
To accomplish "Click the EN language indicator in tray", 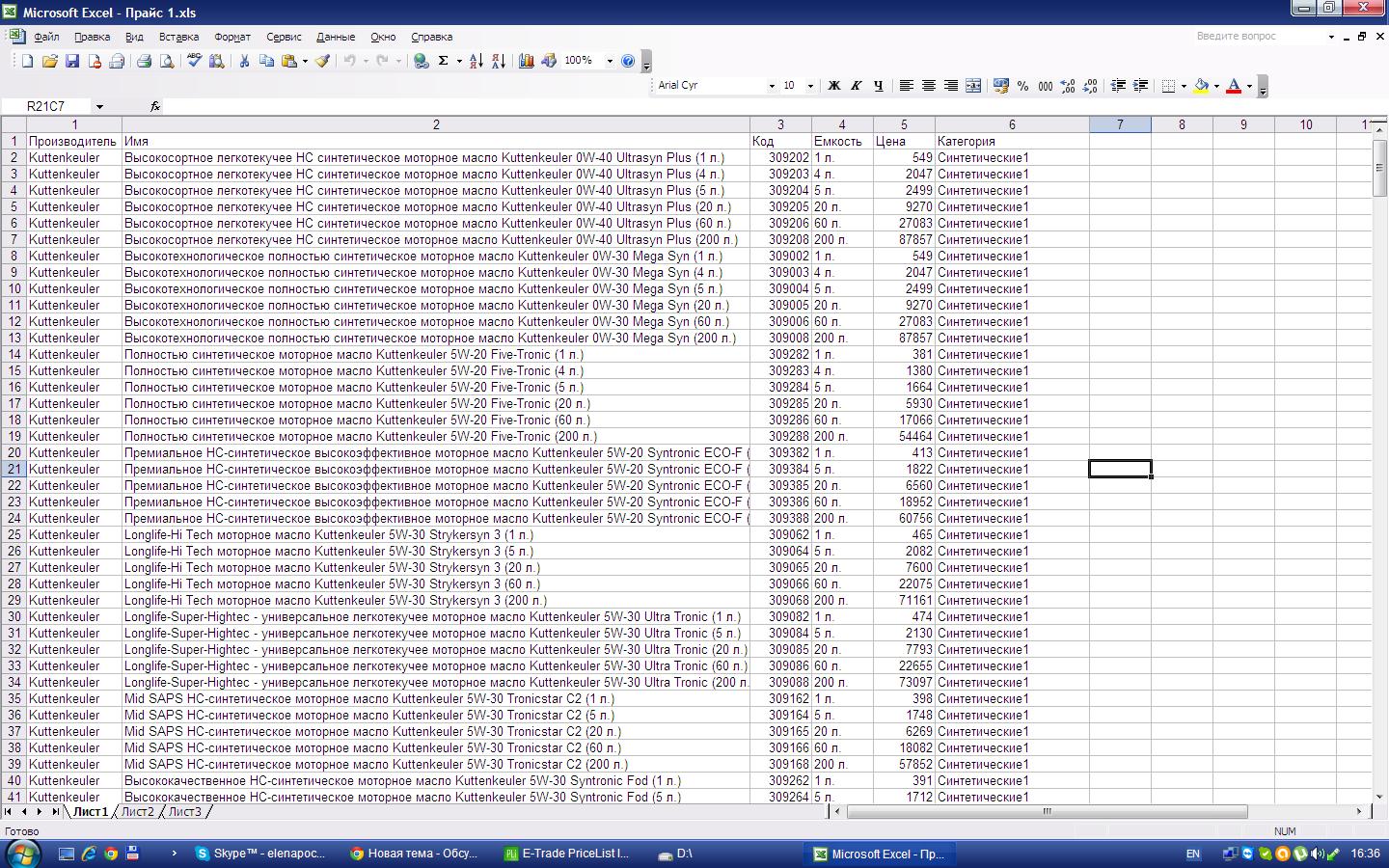I will click(x=1193, y=854).
